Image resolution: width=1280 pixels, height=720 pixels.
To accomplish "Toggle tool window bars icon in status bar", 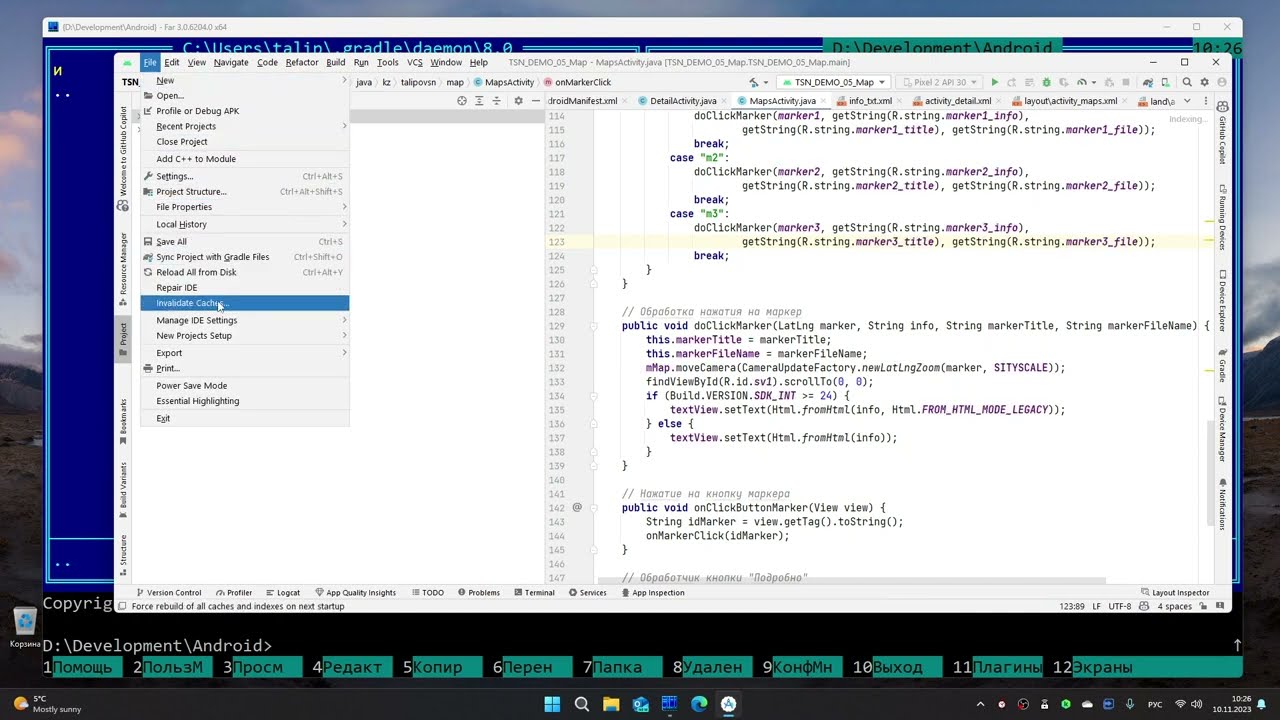I will click(x=122, y=606).
